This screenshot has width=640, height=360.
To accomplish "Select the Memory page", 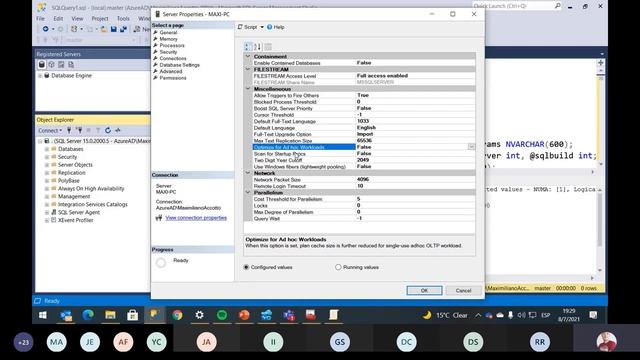I will pos(168,39).
